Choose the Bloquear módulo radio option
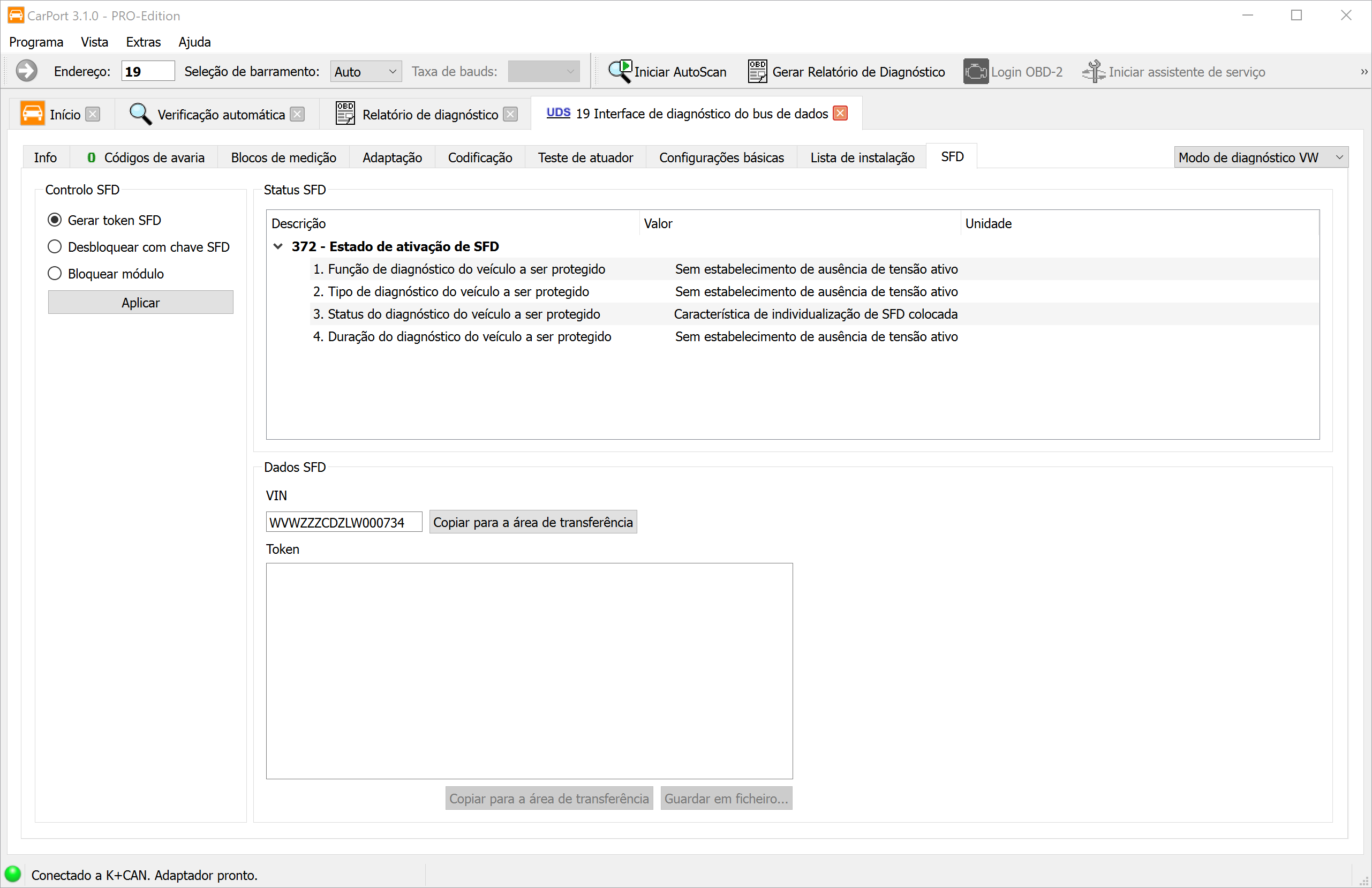The width and height of the screenshot is (1372, 888). click(55, 273)
